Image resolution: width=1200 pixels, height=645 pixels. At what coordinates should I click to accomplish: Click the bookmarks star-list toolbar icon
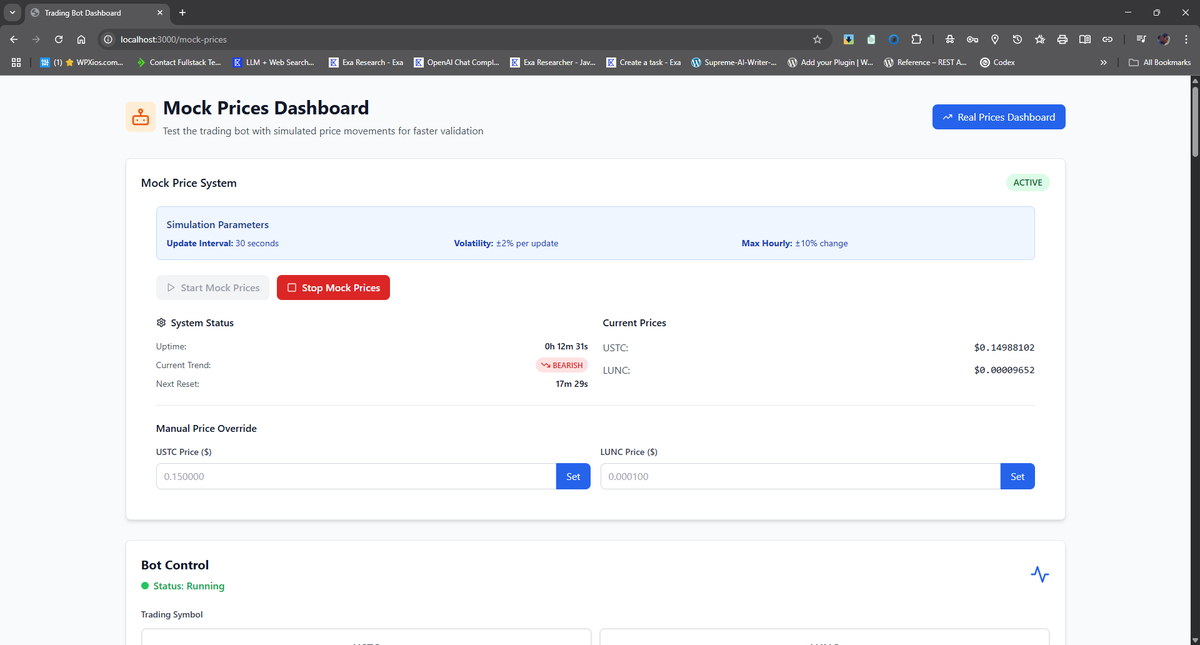pyautogui.click(x=1040, y=39)
